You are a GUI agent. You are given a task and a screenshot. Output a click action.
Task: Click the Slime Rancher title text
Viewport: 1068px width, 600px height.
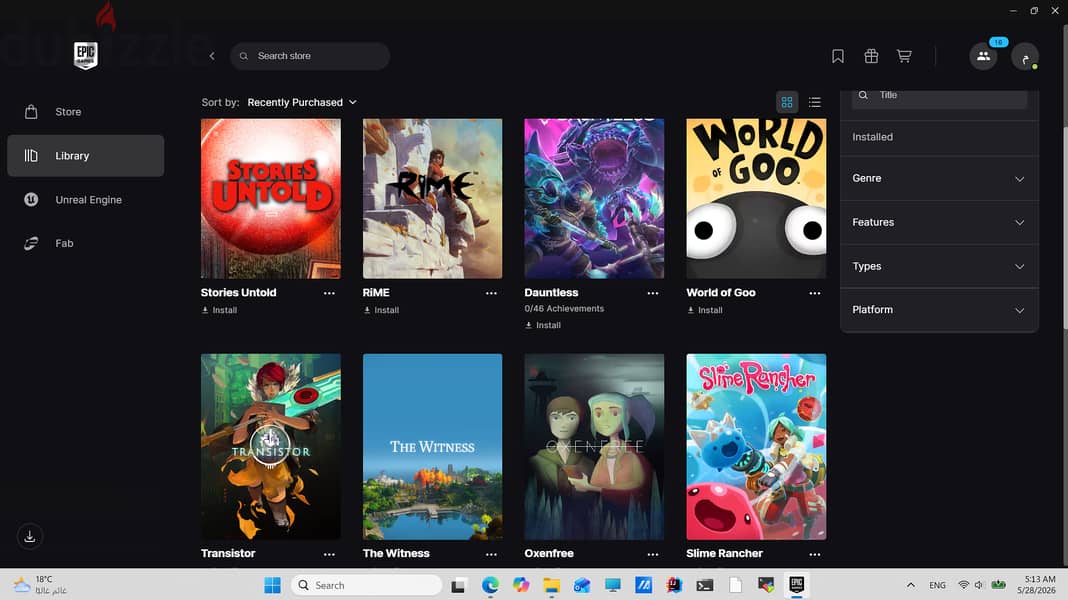[x=724, y=554]
